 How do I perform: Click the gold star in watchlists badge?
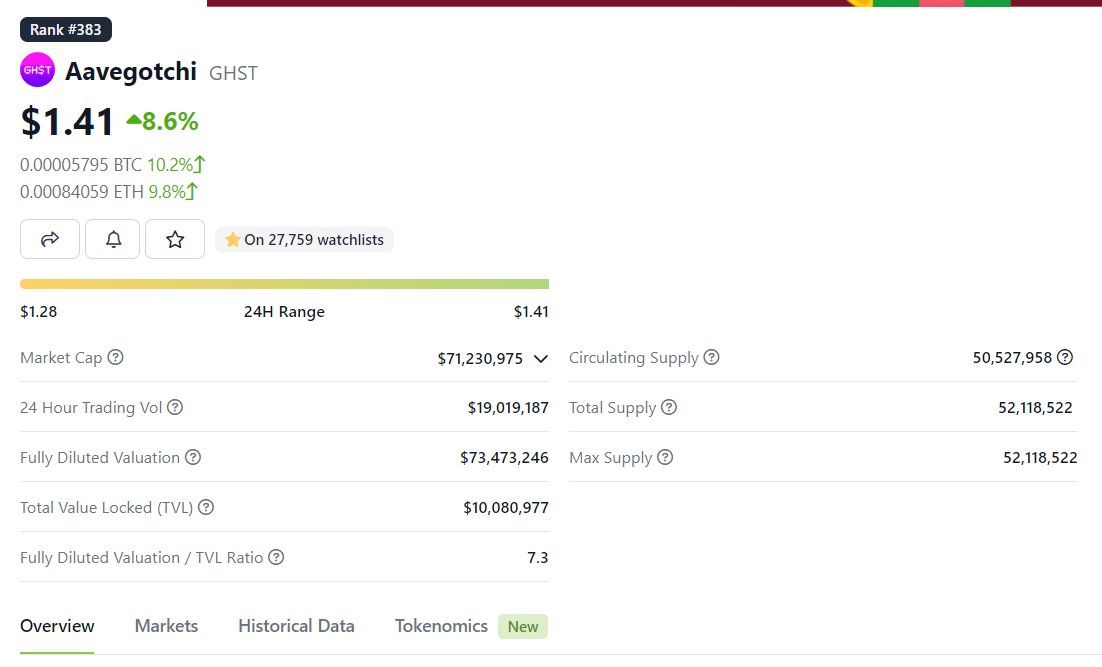233,240
